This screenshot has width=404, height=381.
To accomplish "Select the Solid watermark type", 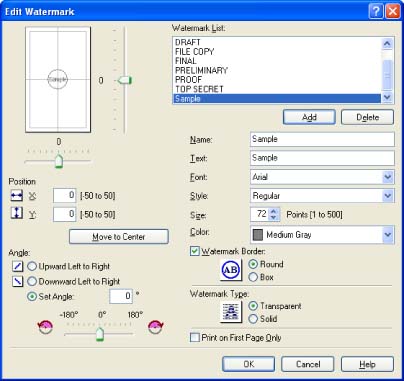I will click(x=253, y=319).
